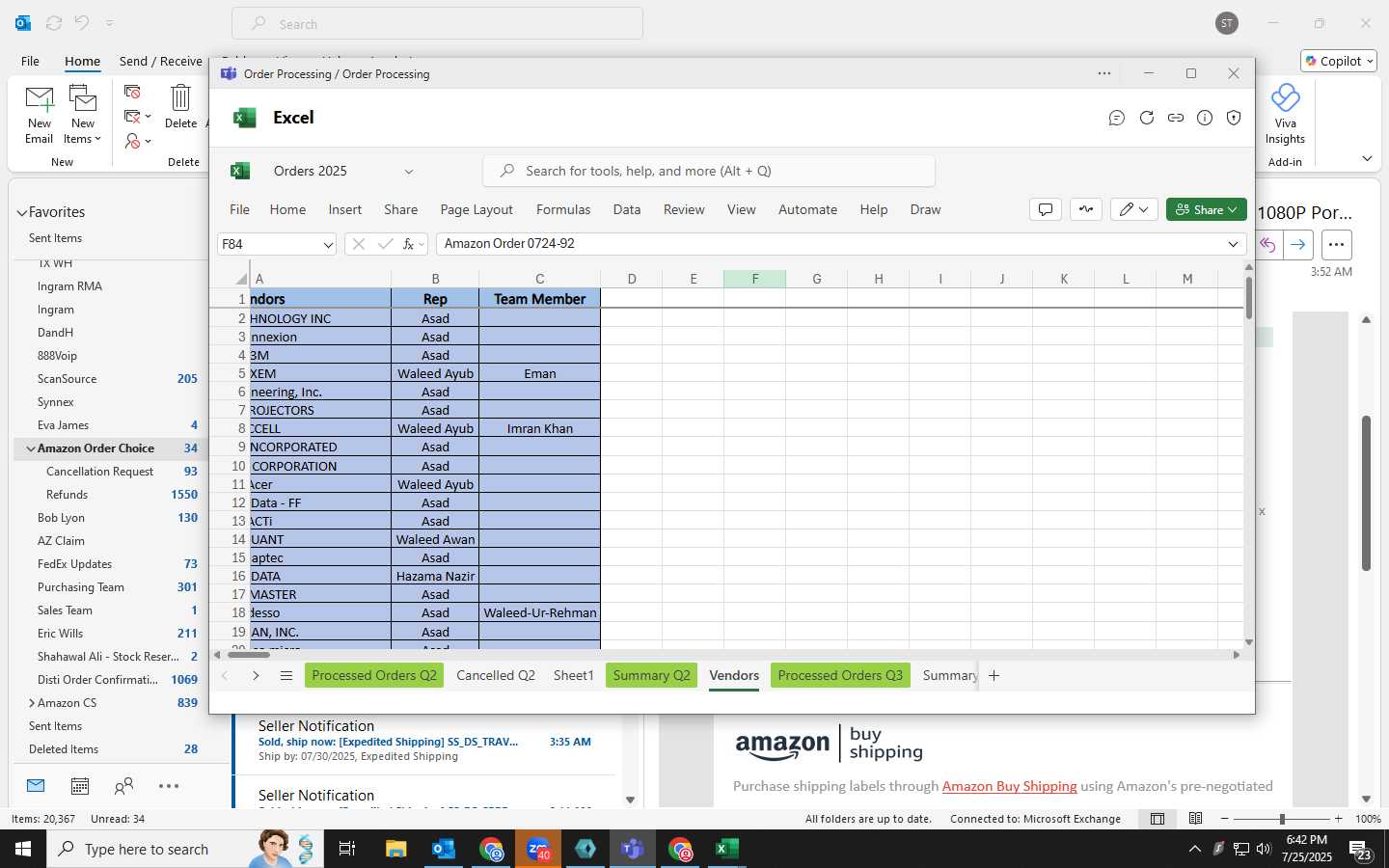
Task: Click Reply All arrow in Outlook reading pane
Action: tap(1267, 245)
